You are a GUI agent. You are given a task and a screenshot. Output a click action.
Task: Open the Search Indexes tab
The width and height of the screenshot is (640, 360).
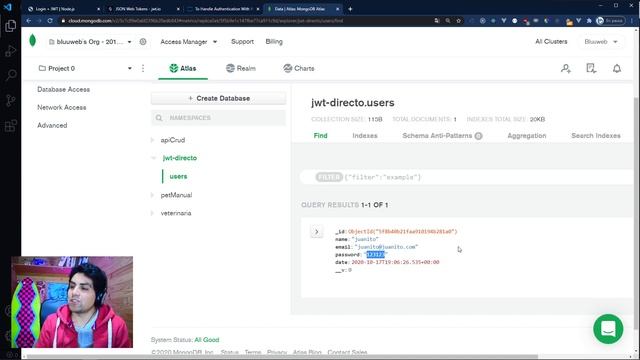(x=596, y=136)
